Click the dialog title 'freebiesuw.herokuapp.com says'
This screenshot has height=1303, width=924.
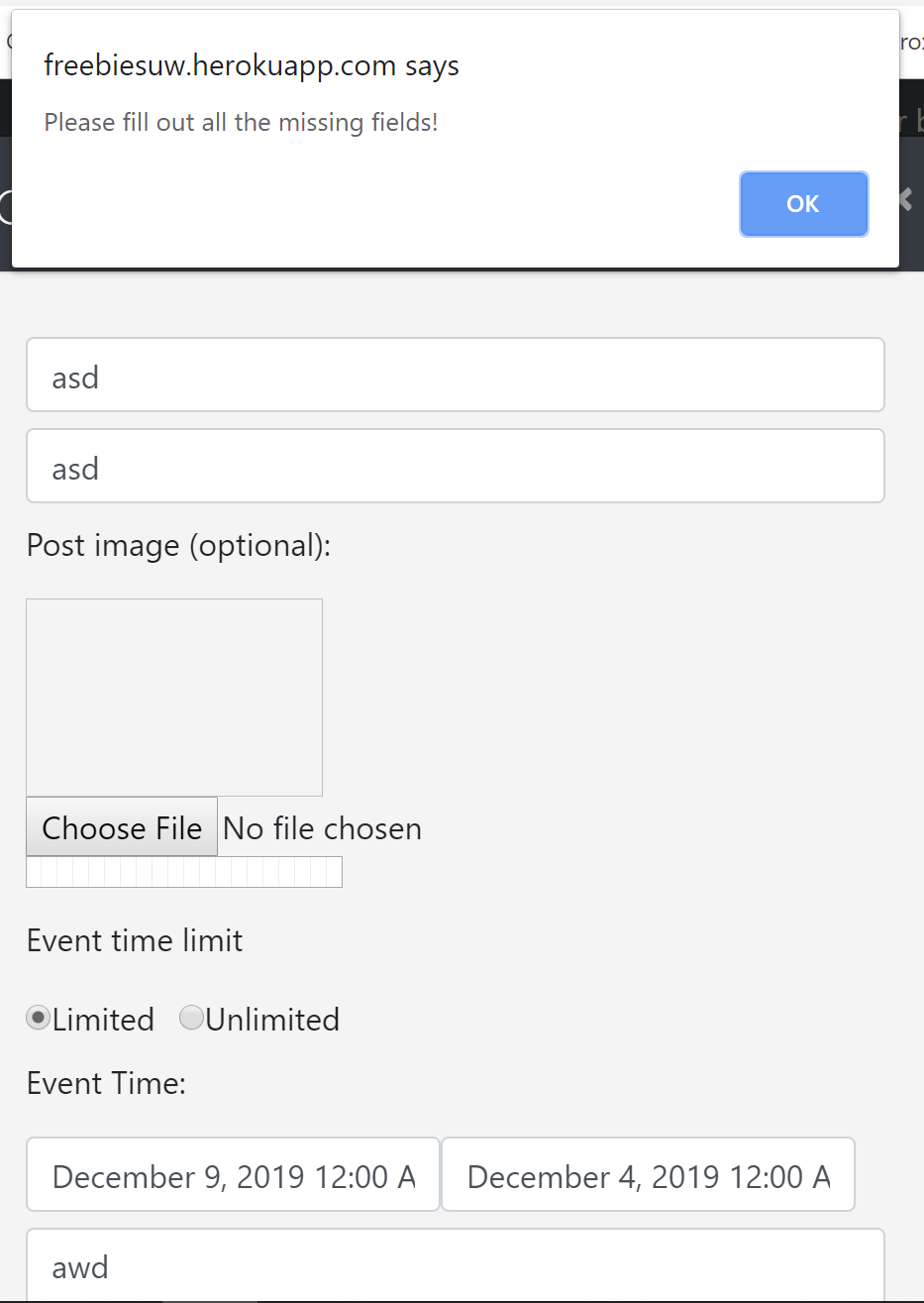[x=252, y=65]
